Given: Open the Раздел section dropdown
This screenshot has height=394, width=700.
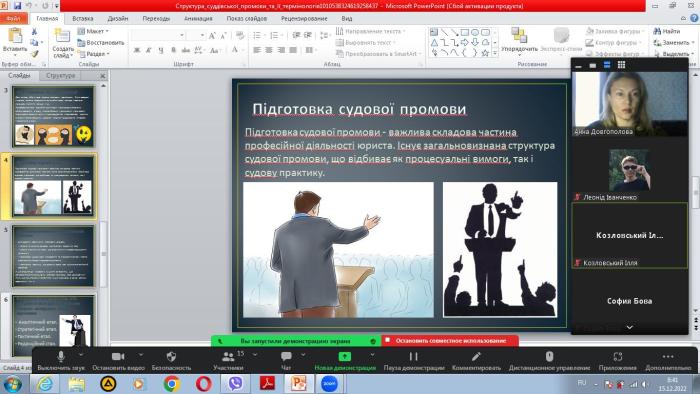Looking at the screenshot, I should tap(93, 54).
